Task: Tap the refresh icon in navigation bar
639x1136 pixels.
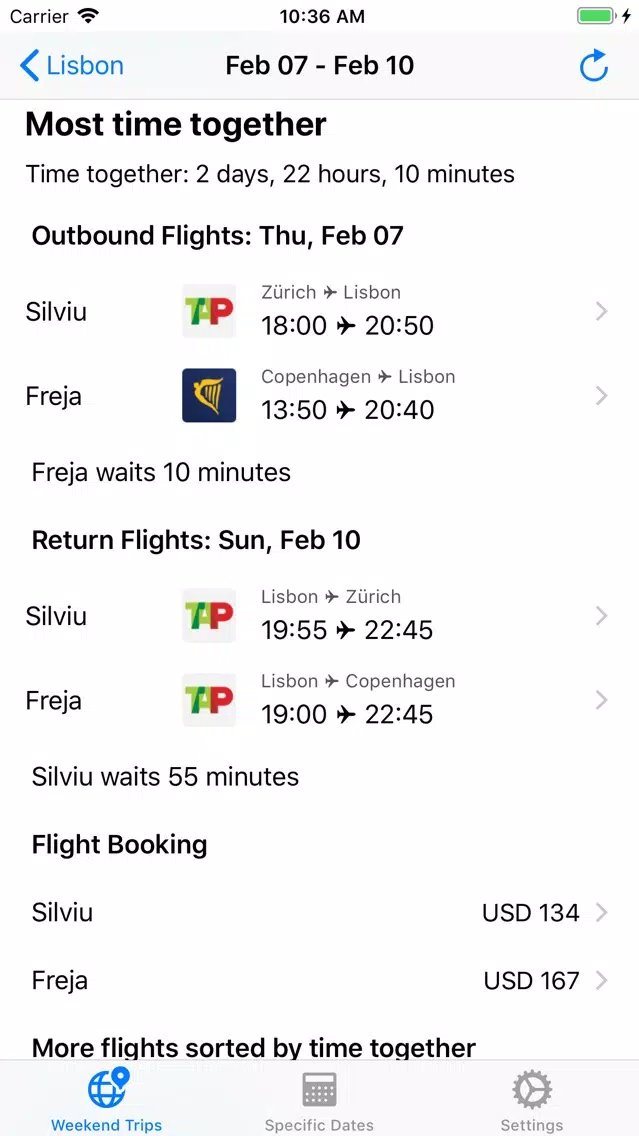Action: 593,66
